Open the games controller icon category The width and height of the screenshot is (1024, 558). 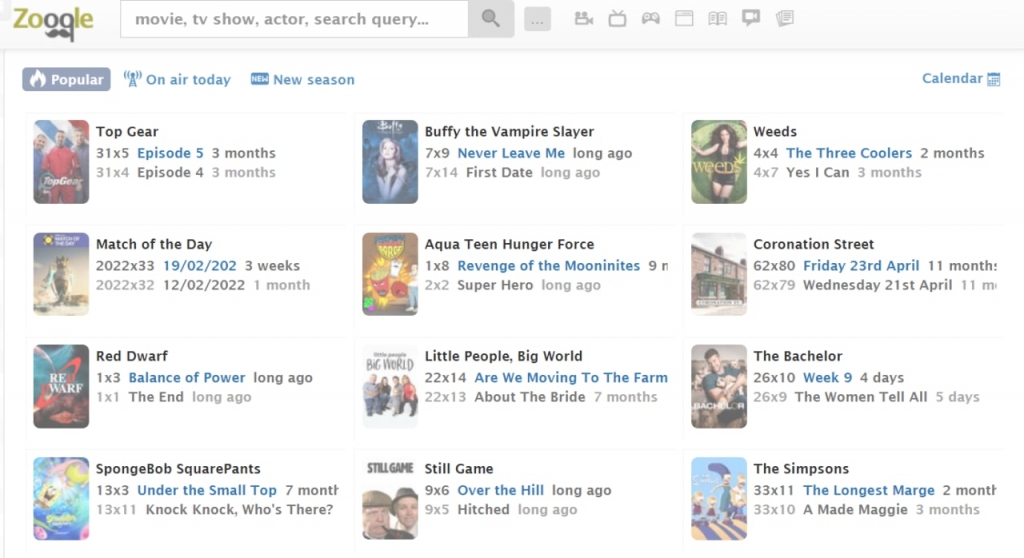(x=650, y=18)
